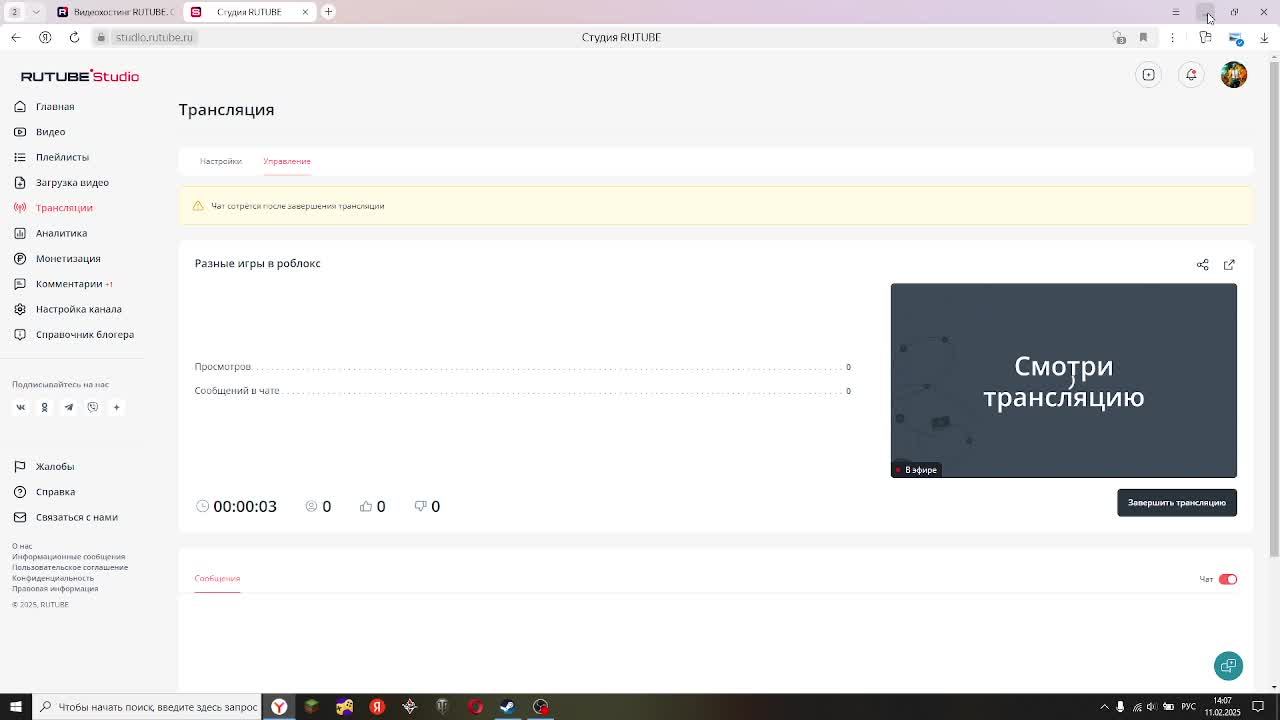Open Правовая информация footer link
The height and width of the screenshot is (720, 1280).
click(55, 589)
